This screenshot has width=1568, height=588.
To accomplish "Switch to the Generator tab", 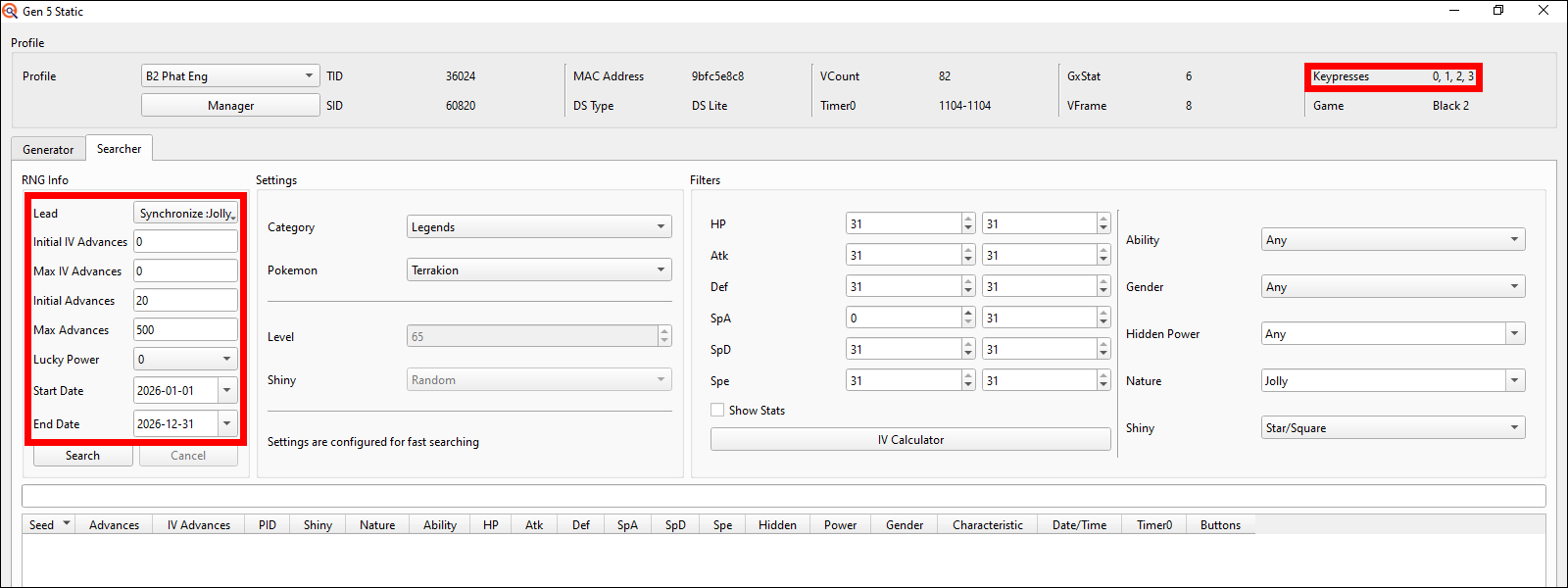I will [48, 149].
